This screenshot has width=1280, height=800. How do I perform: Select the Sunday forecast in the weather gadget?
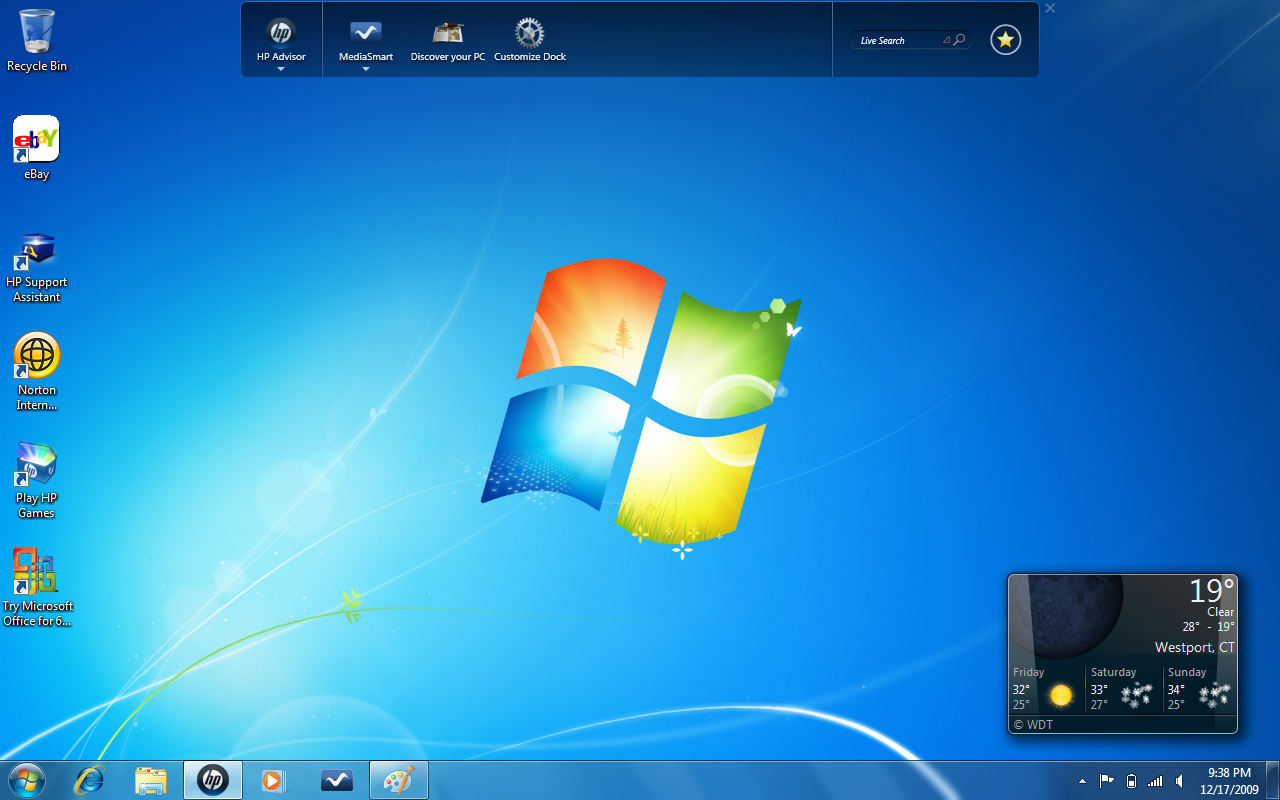[x=1200, y=688]
